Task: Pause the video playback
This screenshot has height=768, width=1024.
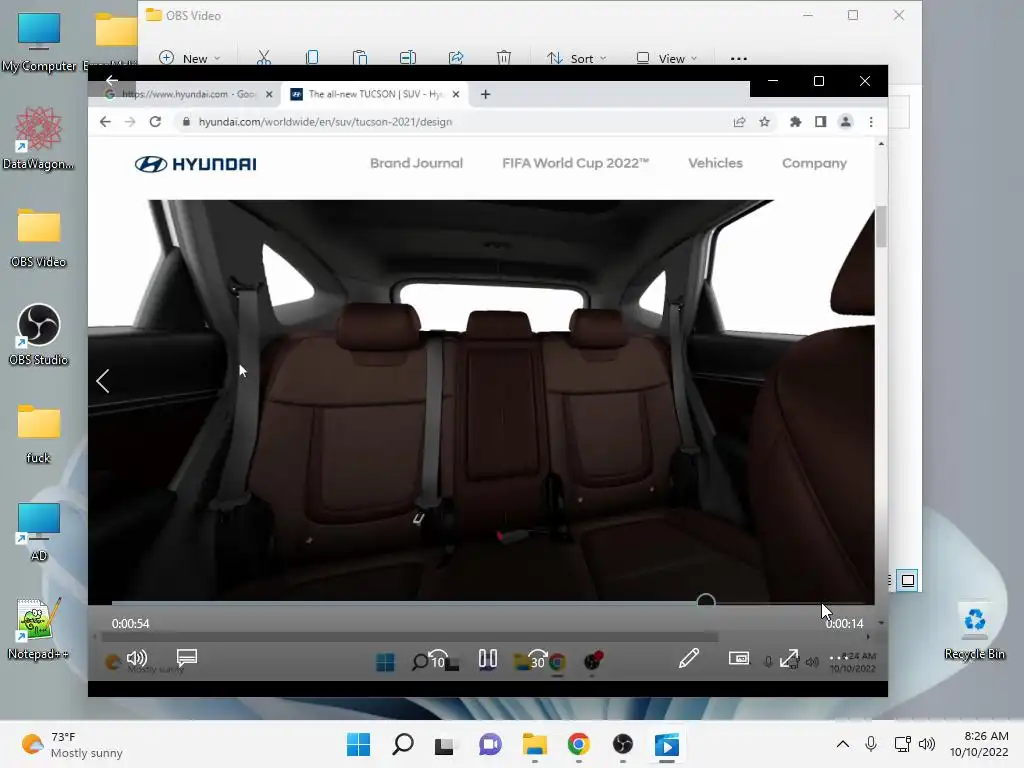Action: coord(488,658)
